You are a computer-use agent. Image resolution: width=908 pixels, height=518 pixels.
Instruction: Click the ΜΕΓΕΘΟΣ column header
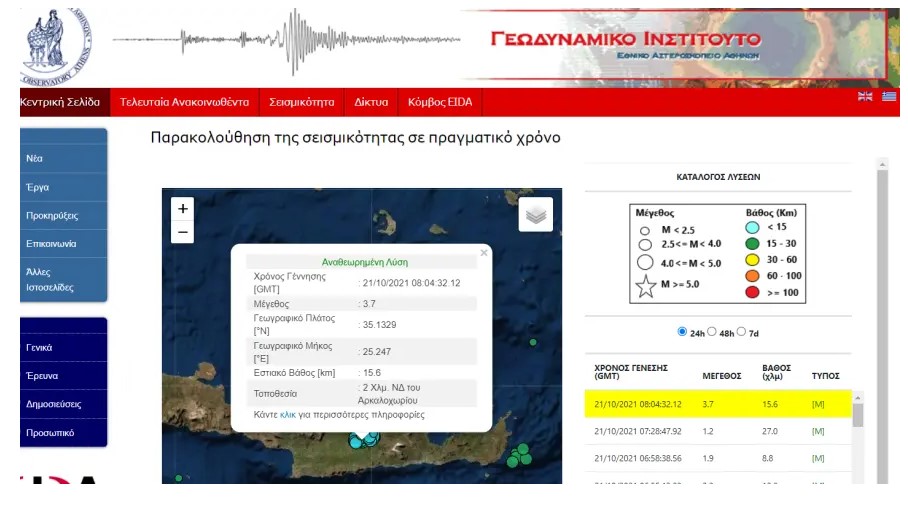(722, 376)
